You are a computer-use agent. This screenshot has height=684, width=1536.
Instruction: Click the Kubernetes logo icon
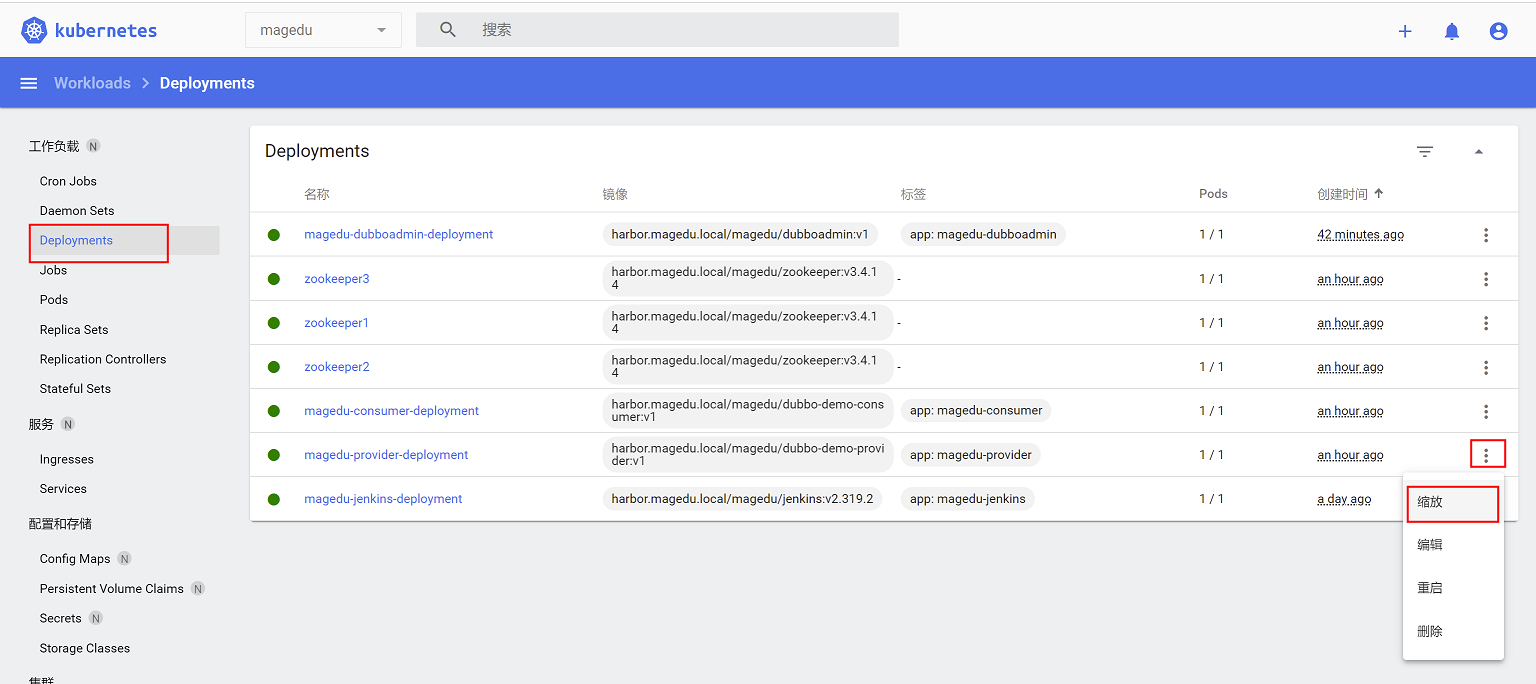pyautogui.click(x=34, y=30)
